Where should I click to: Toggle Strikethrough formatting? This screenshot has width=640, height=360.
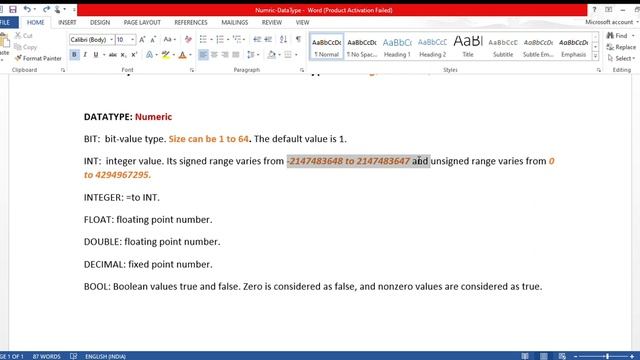[x=113, y=55]
